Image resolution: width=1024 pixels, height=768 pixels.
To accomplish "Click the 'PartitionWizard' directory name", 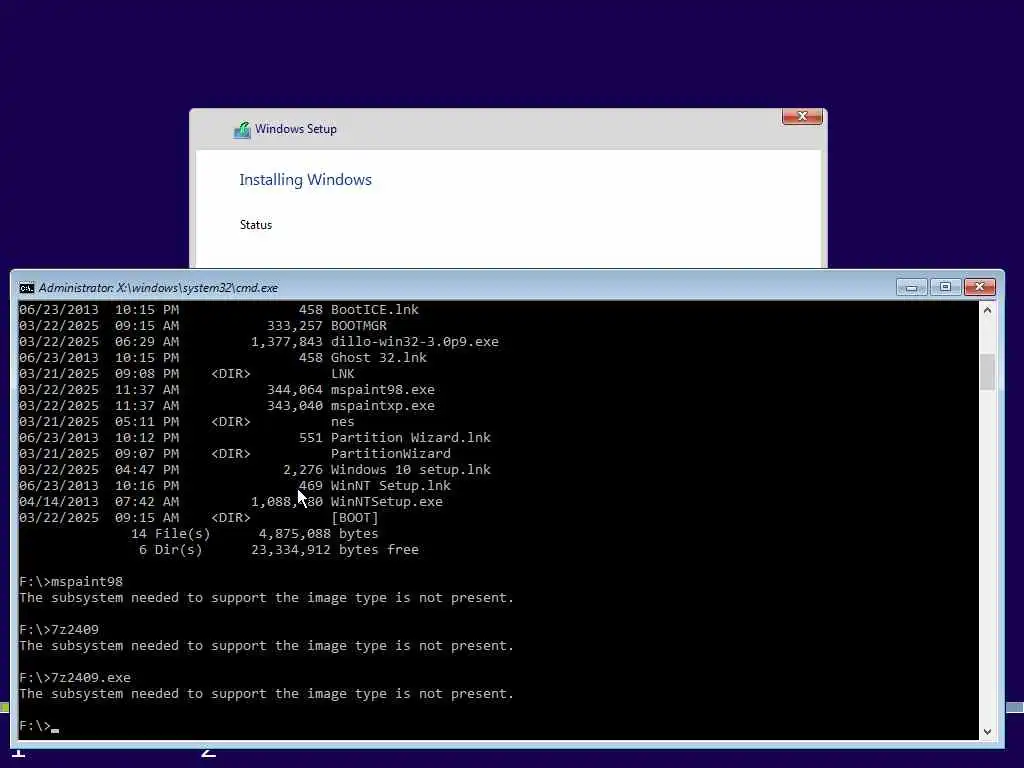I will click(x=391, y=453).
